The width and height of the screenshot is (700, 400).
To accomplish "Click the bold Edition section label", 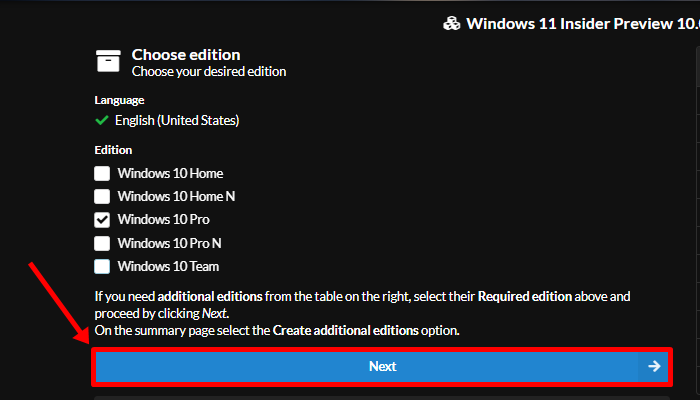I will pyautogui.click(x=113, y=150).
